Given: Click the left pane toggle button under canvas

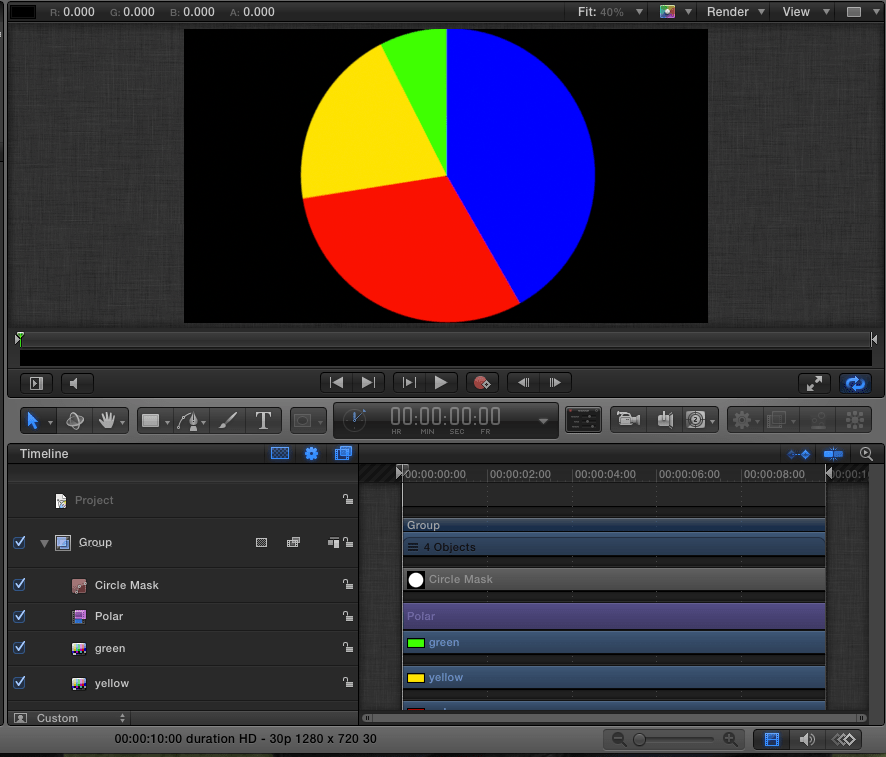Looking at the screenshot, I should (x=36, y=384).
